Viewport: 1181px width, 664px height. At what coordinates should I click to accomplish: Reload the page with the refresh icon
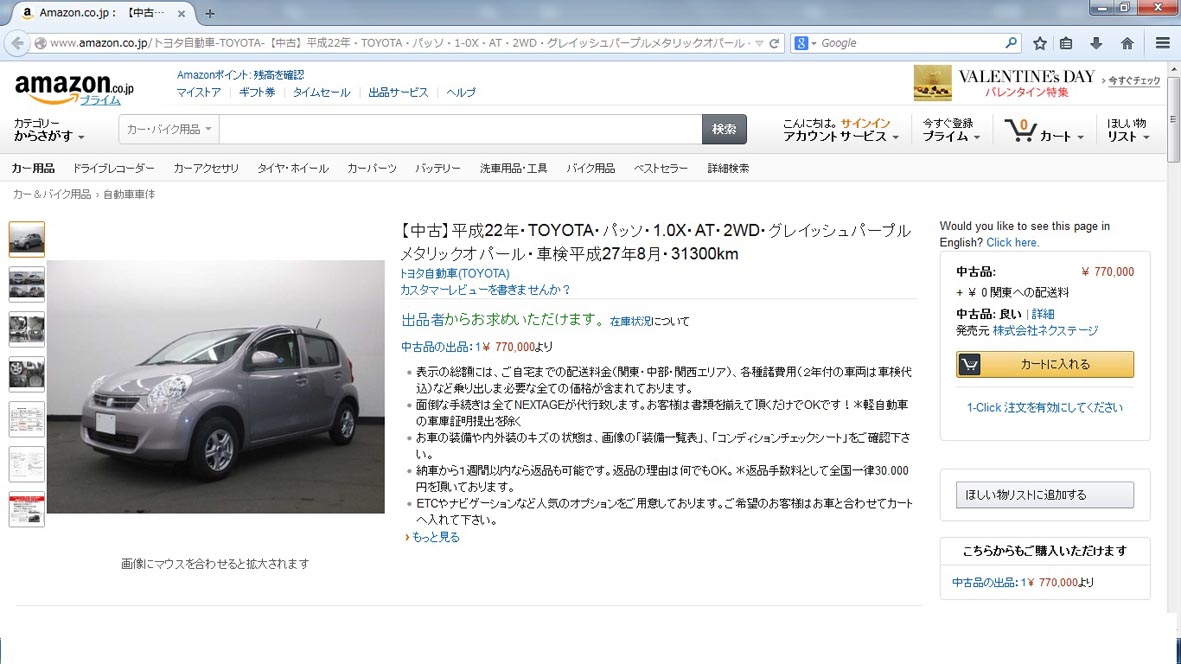774,43
